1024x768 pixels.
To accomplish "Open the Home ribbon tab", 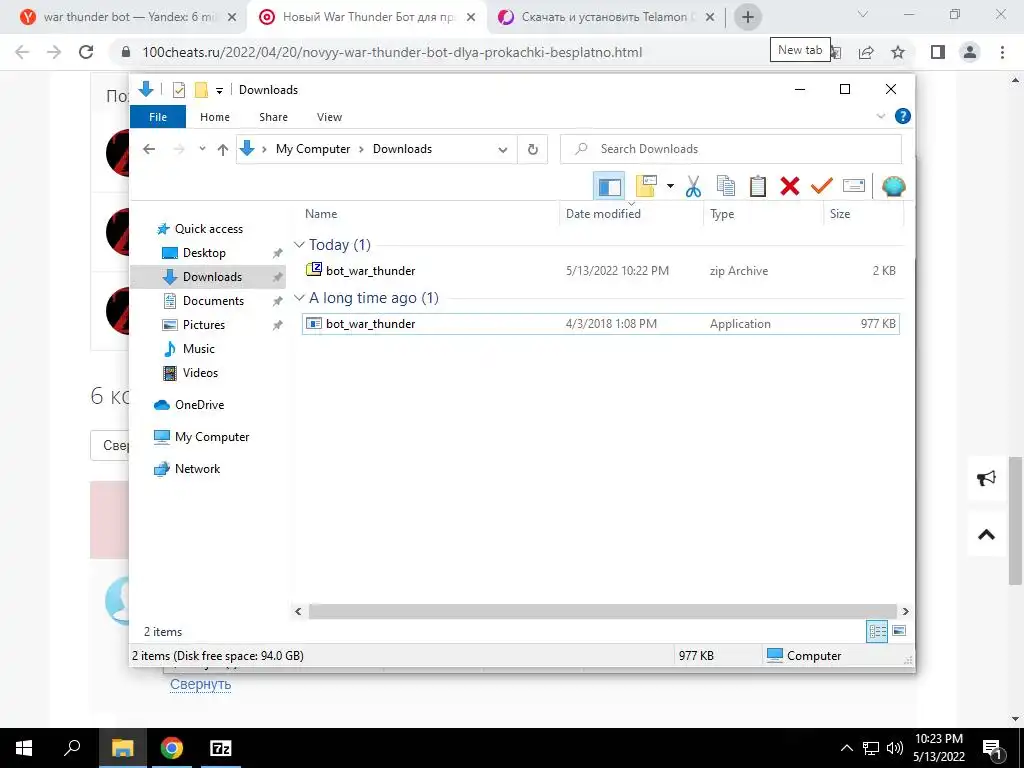I will pos(215,117).
